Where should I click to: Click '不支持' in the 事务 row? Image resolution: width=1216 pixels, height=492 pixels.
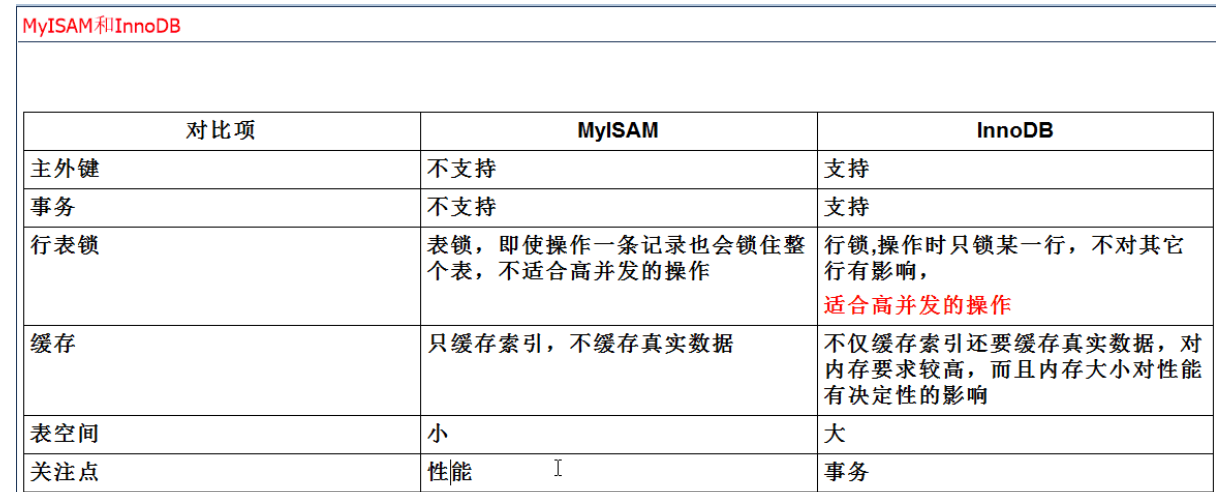coord(462,207)
